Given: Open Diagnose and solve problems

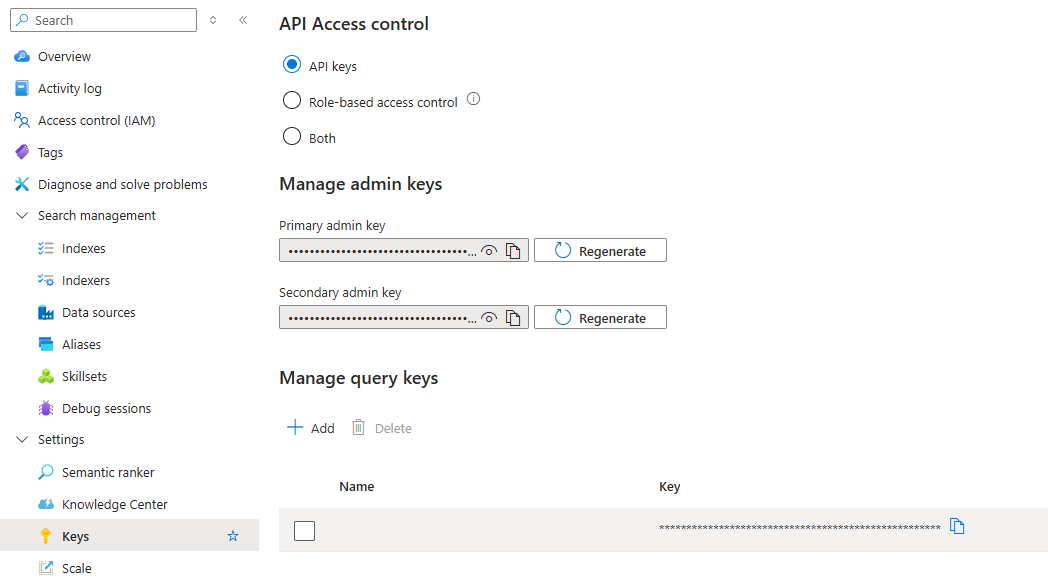Looking at the screenshot, I should pyautogui.click(x=122, y=185).
